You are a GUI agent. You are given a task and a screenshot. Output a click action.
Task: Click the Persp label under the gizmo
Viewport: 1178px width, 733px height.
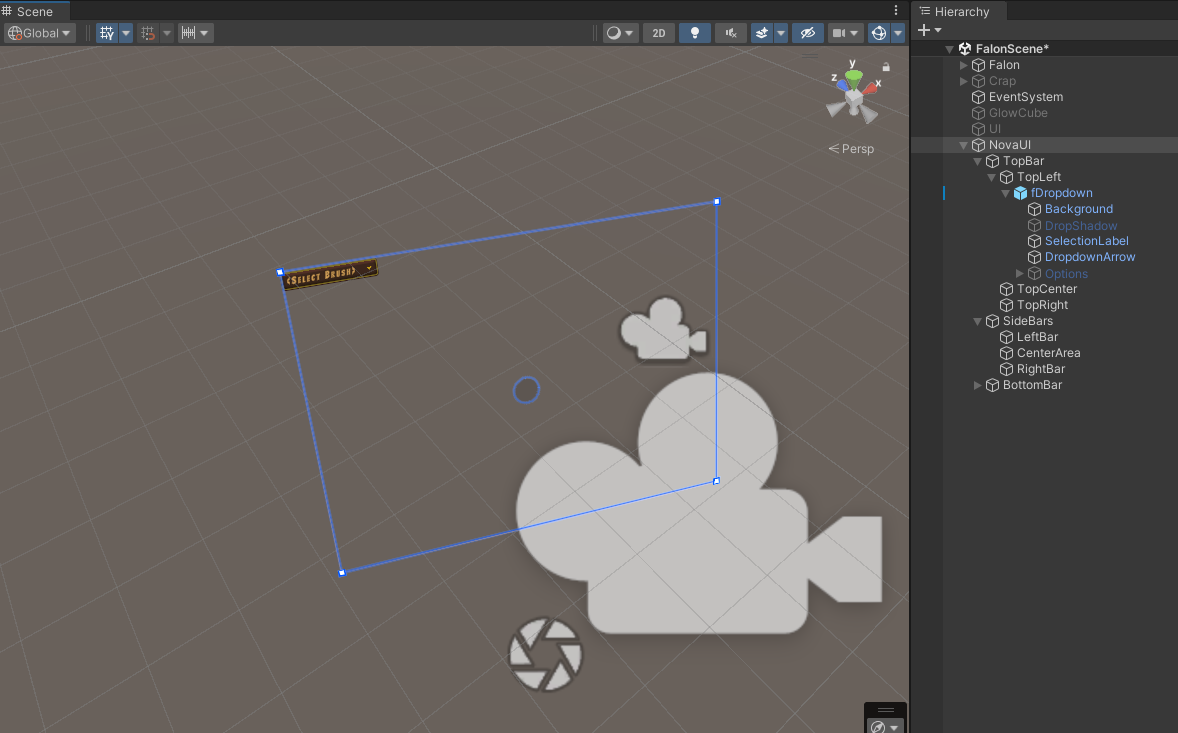coord(857,148)
